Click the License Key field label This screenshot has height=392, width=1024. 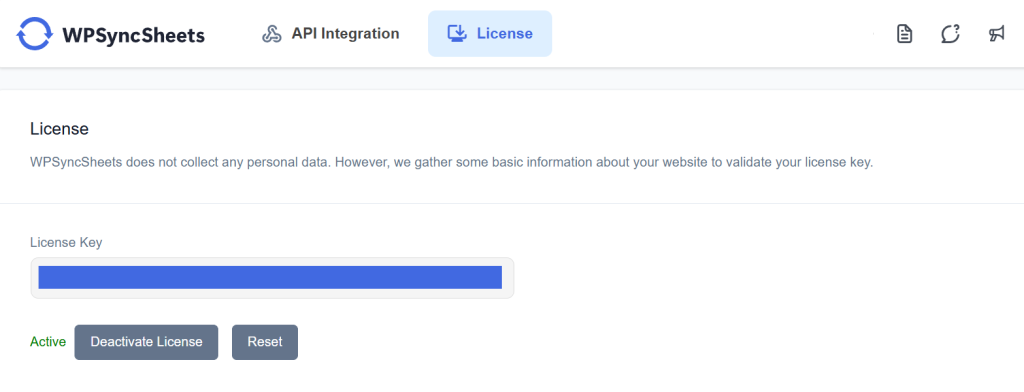click(x=66, y=242)
